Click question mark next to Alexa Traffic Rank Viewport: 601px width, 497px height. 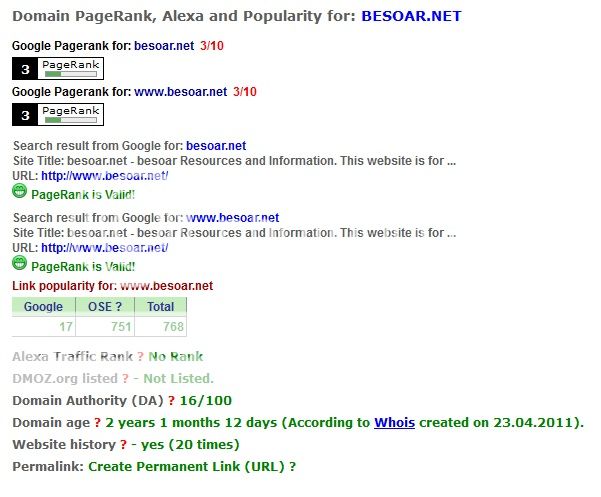pos(140,357)
